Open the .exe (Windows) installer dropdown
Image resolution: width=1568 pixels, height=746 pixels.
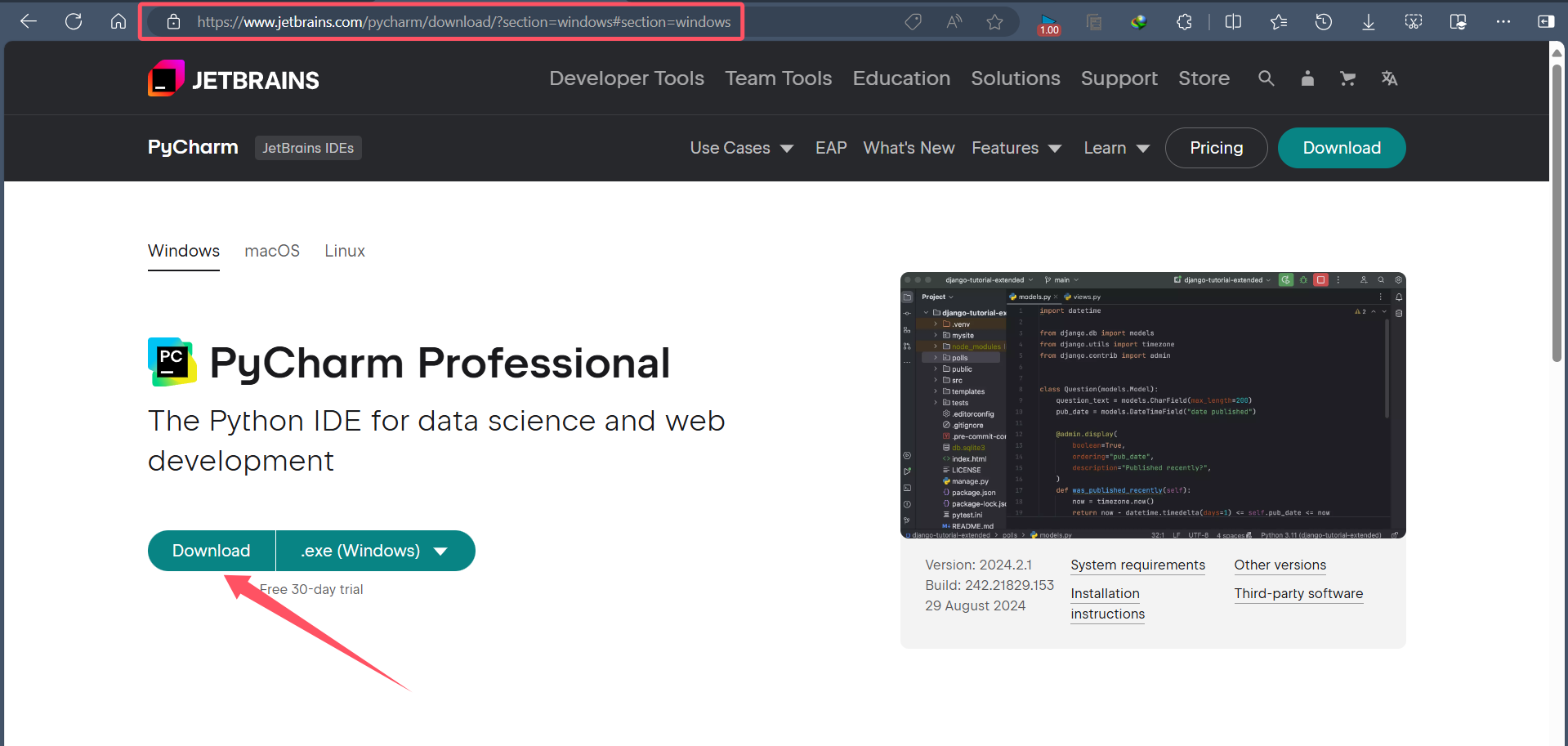375,551
